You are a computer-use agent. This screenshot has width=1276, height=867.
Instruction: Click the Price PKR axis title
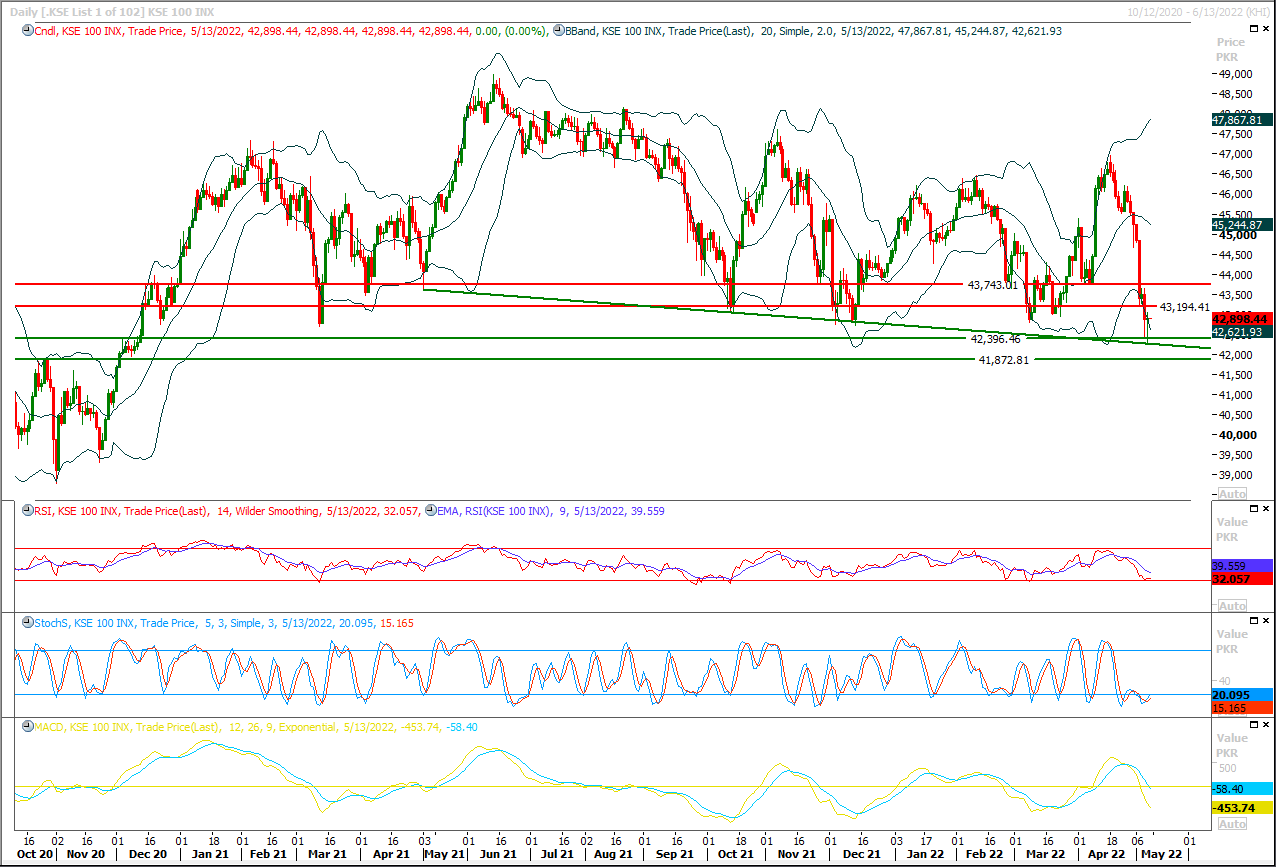tap(1230, 50)
